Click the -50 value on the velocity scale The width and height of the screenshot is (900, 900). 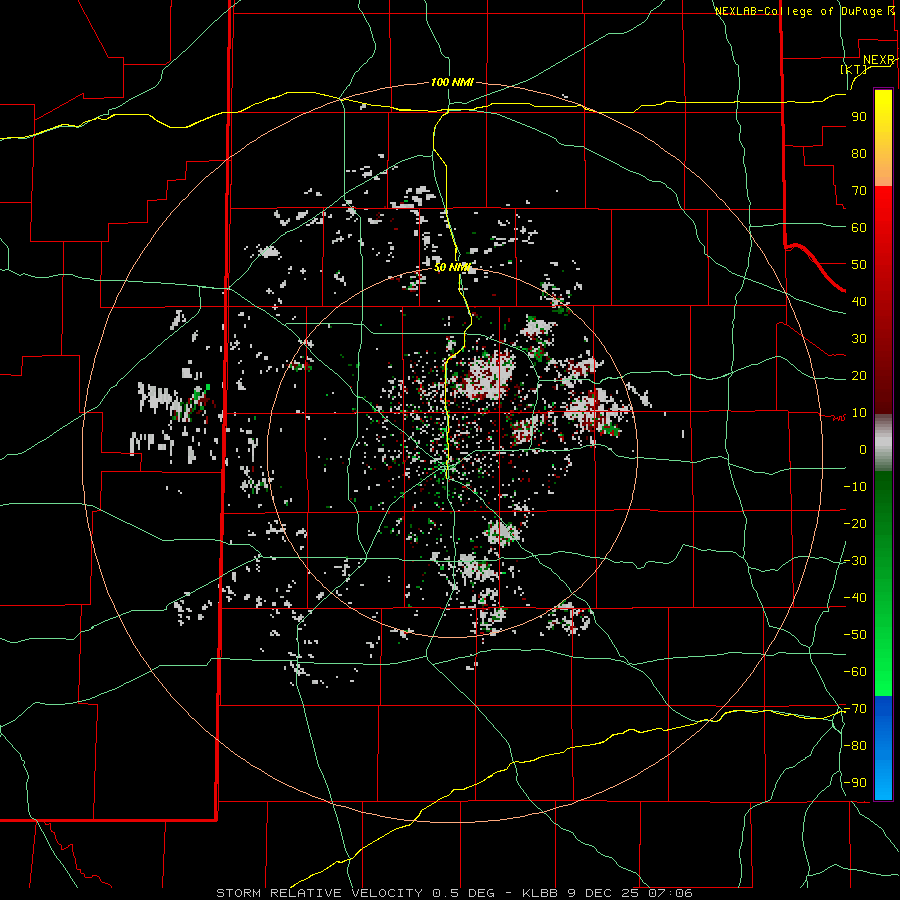tap(855, 634)
